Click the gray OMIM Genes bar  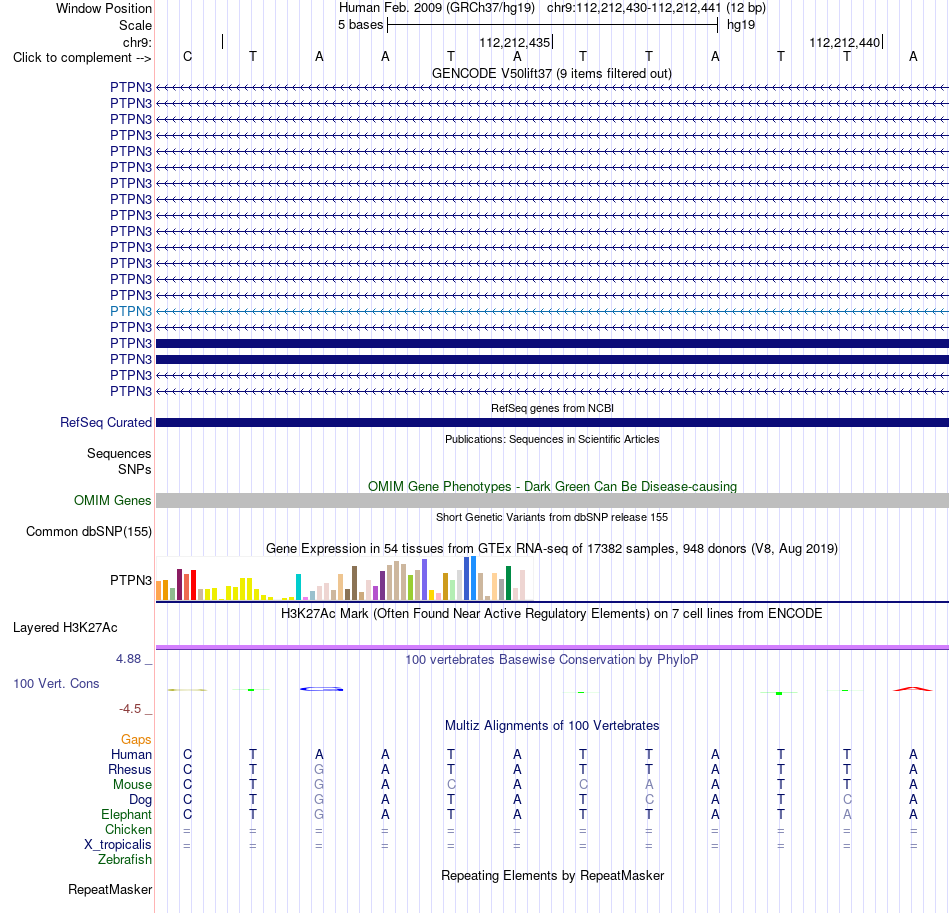[x=552, y=500]
